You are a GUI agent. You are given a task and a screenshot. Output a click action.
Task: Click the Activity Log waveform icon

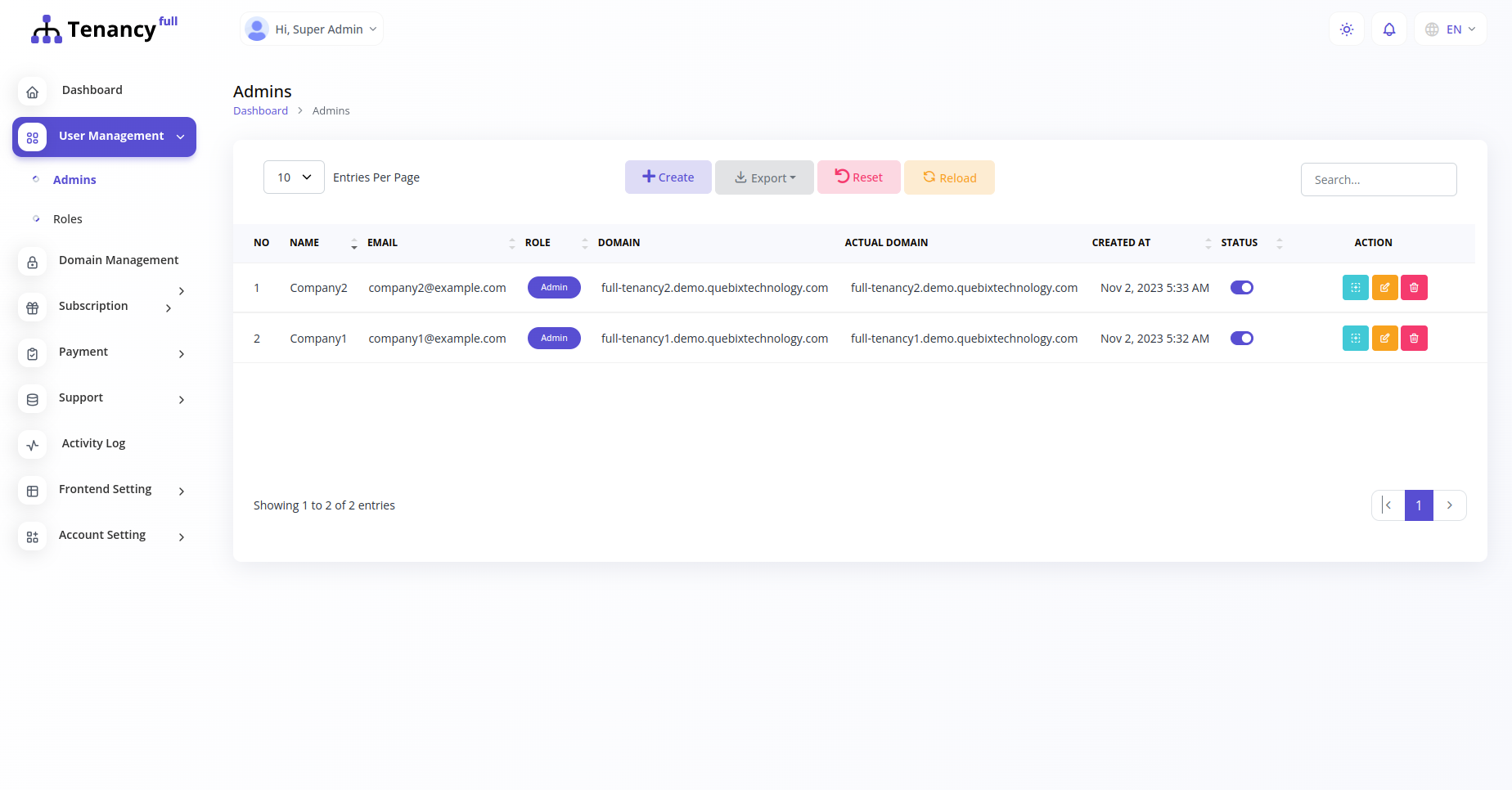point(32,445)
